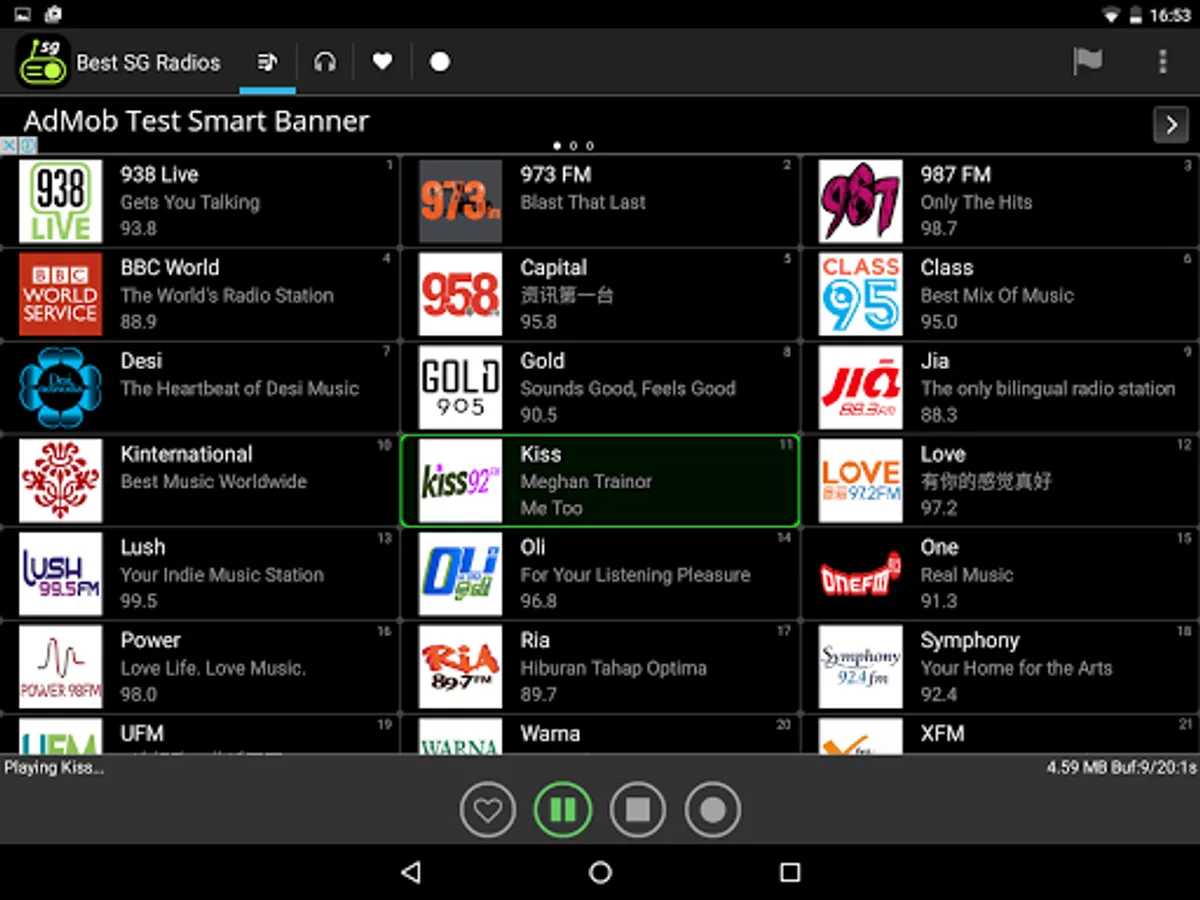
Task: Tap the Capital 95.8 logo
Action: [460, 294]
